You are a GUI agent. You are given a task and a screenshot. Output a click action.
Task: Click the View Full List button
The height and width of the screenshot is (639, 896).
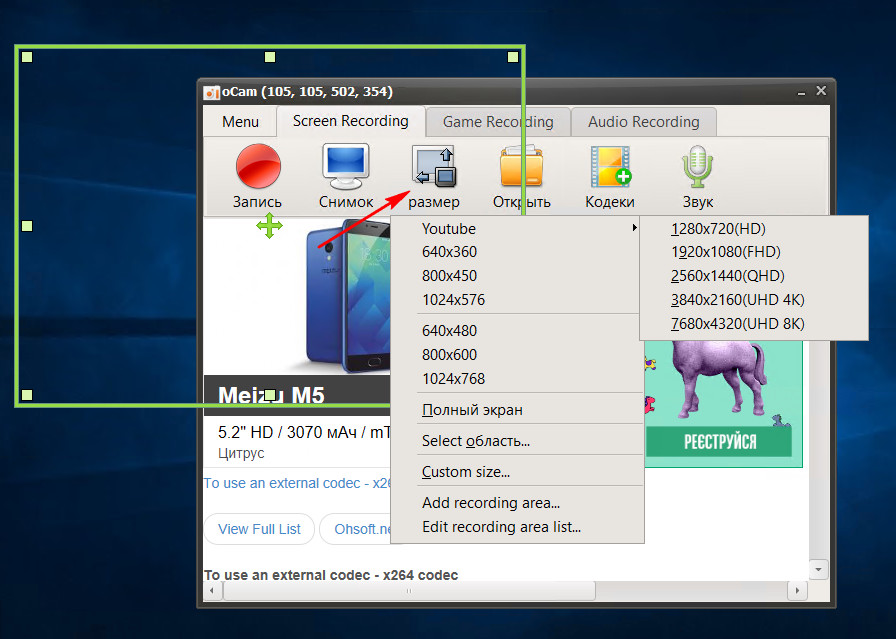coord(259,529)
